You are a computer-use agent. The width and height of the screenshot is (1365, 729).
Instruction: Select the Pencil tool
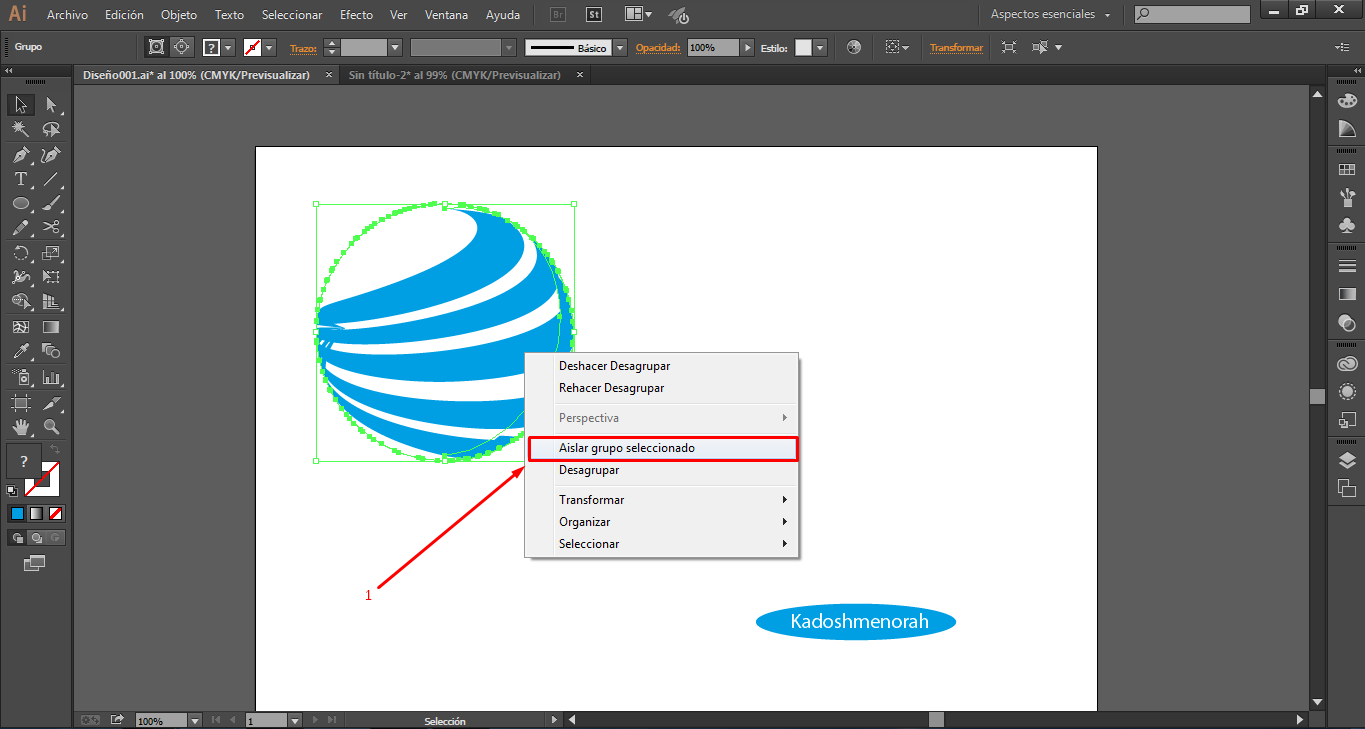point(20,227)
